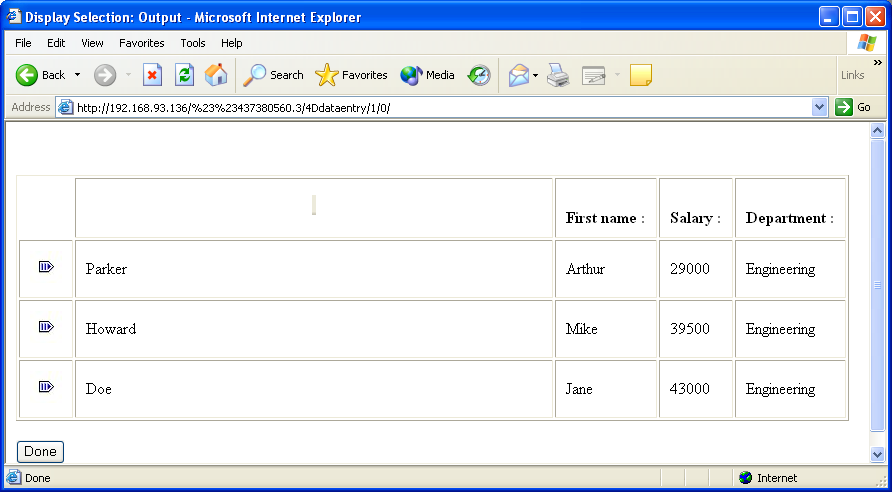The width and height of the screenshot is (892, 492).
Task: Open the History toolbar icon
Action: [480, 75]
